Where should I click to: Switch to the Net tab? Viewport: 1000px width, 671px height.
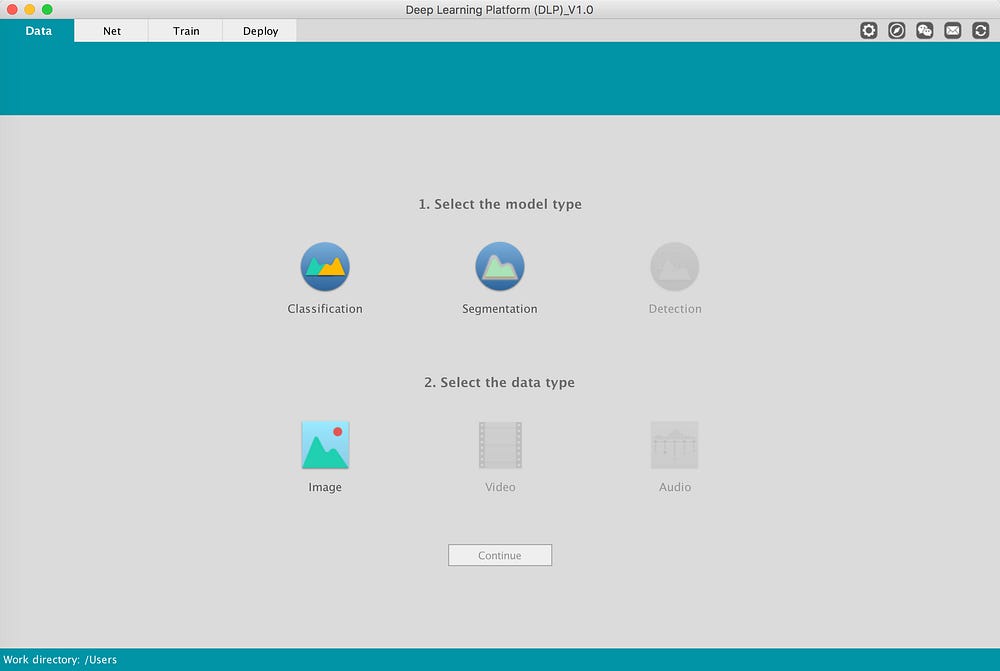tap(112, 31)
